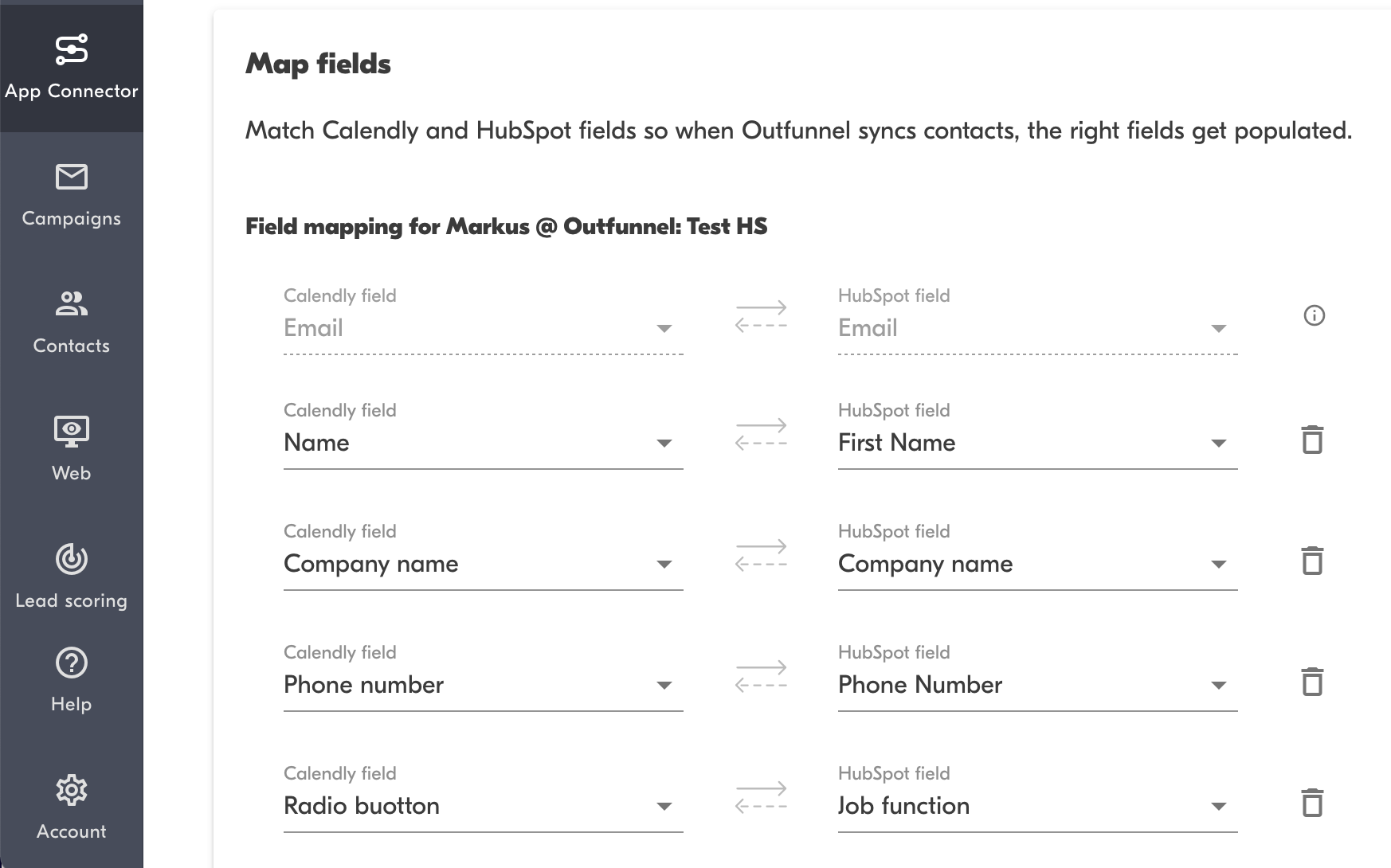Delete the First Name field mapping
This screenshot has width=1391, height=868.
click(1312, 440)
